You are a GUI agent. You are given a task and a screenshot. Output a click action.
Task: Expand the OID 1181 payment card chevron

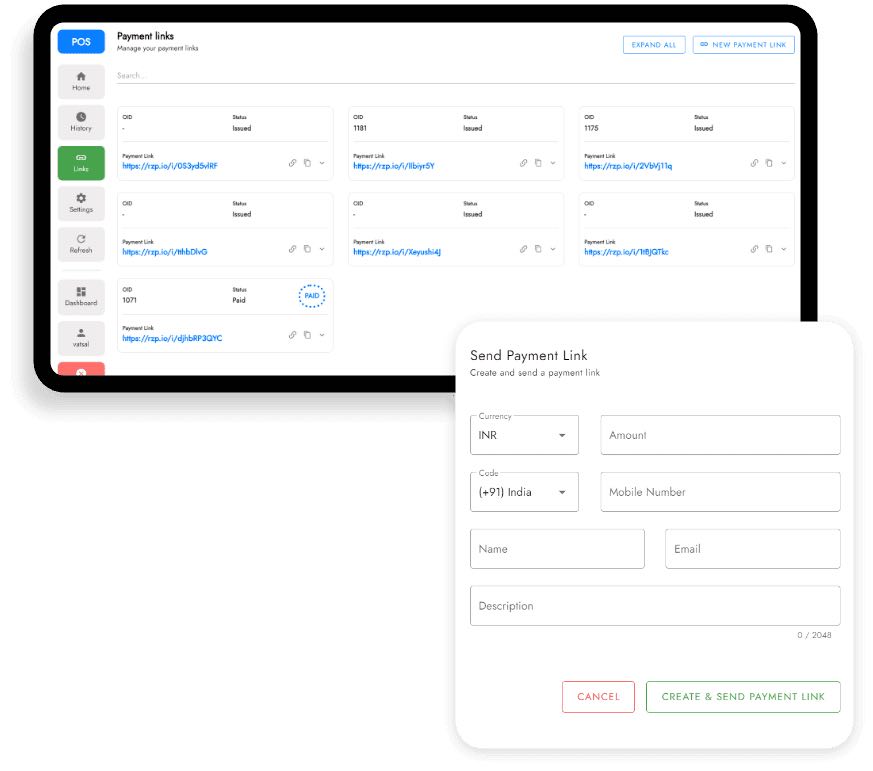pos(553,163)
